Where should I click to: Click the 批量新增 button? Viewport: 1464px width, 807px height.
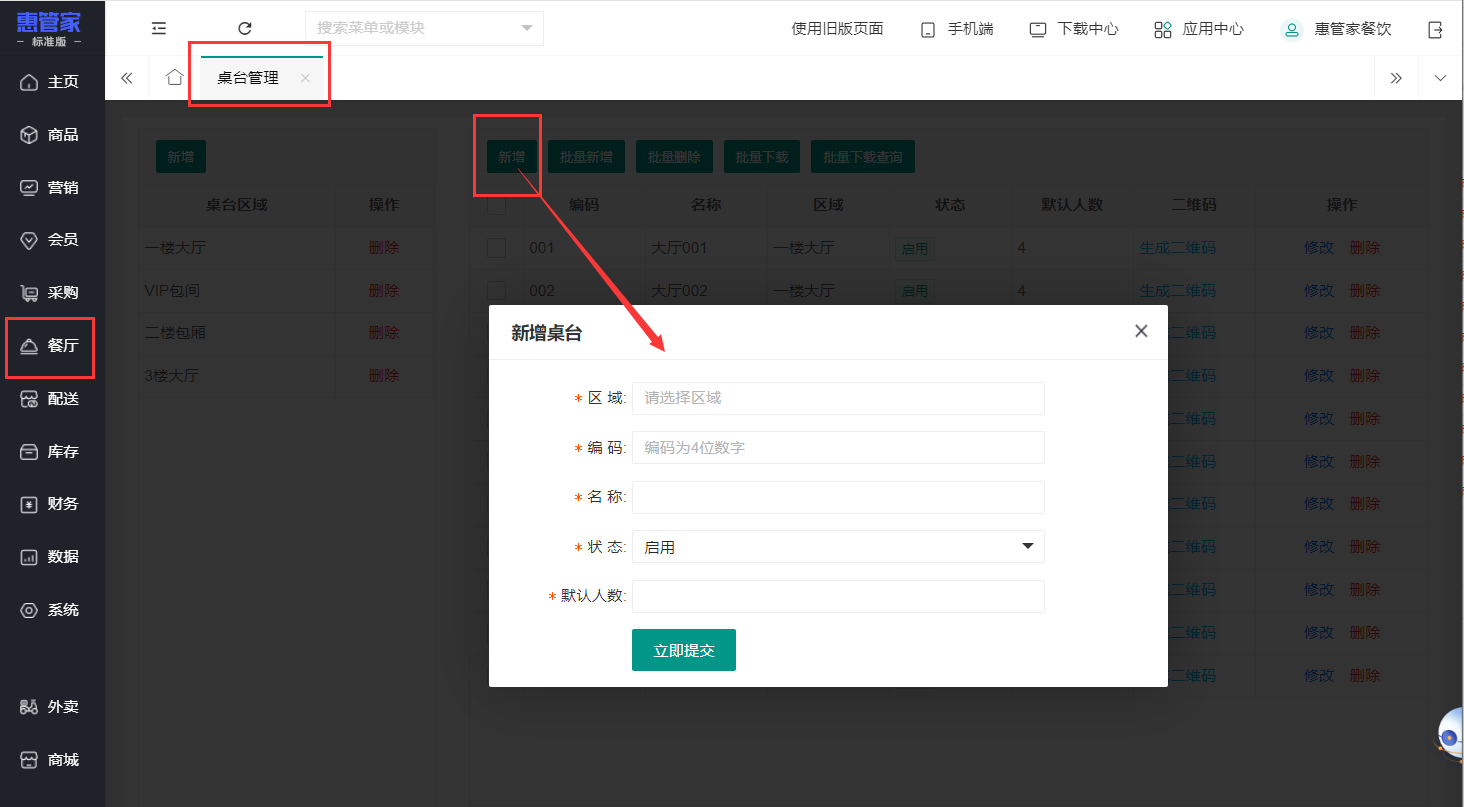587,157
